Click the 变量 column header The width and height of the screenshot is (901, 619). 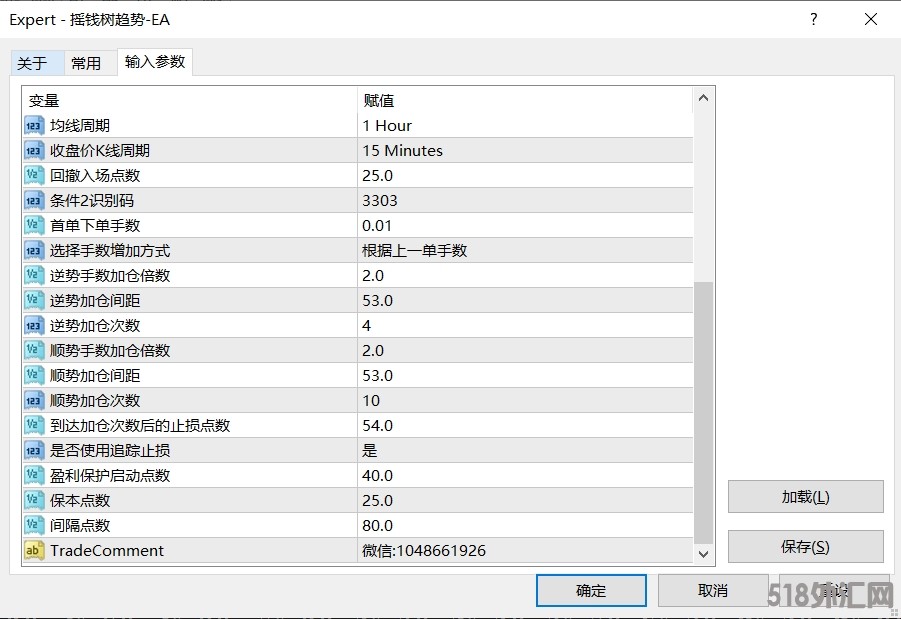pyautogui.click(x=190, y=101)
